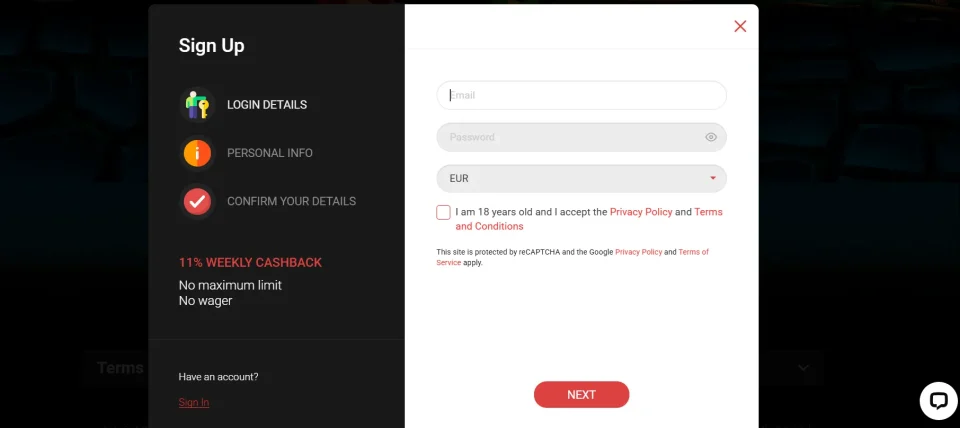Follow the Sign In link
The height and width of the screenshot is (428, 960).
pos(193,402)
